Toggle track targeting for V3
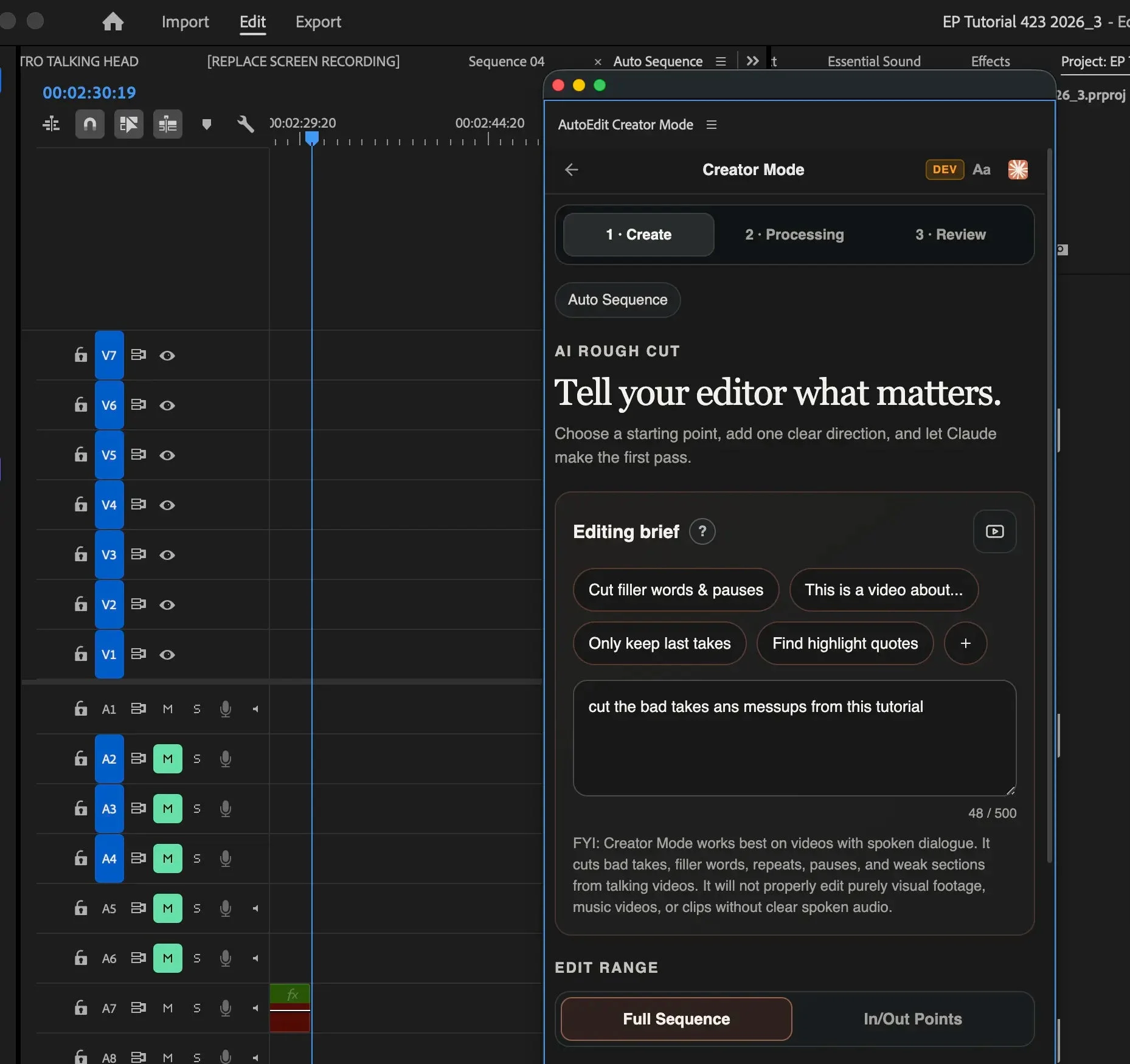This screenshot has height=1064, width=1130. 109,554
